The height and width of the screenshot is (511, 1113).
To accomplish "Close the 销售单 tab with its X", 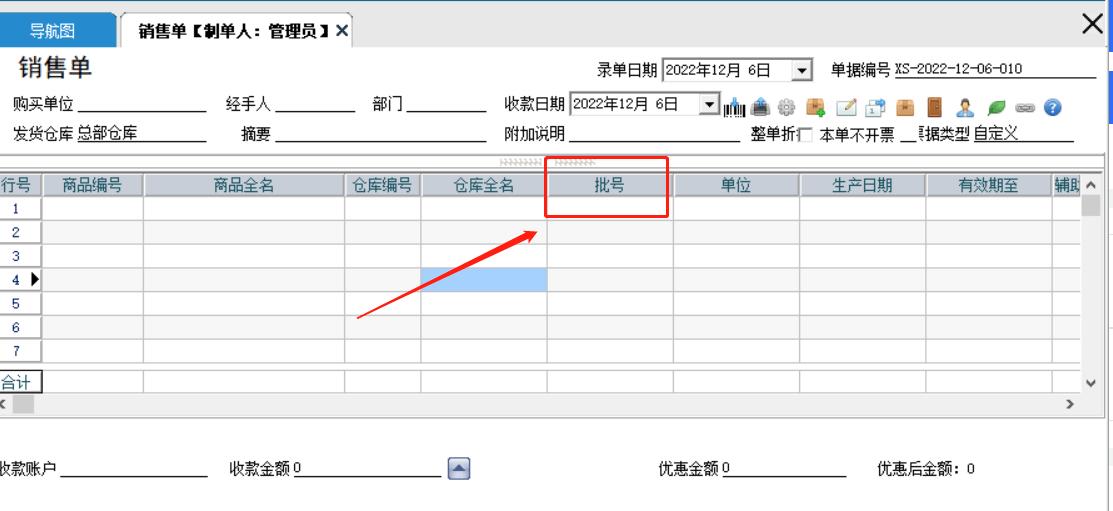I will (x=341, y=31).
